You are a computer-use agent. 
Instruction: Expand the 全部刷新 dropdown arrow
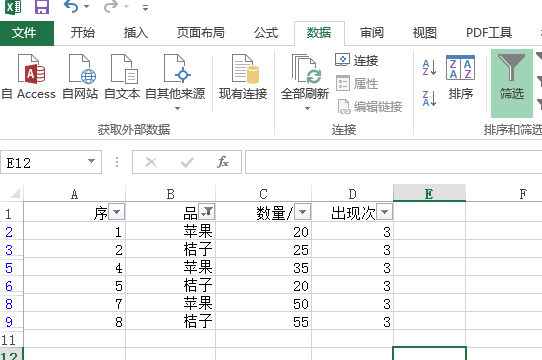tap(307, 109)
